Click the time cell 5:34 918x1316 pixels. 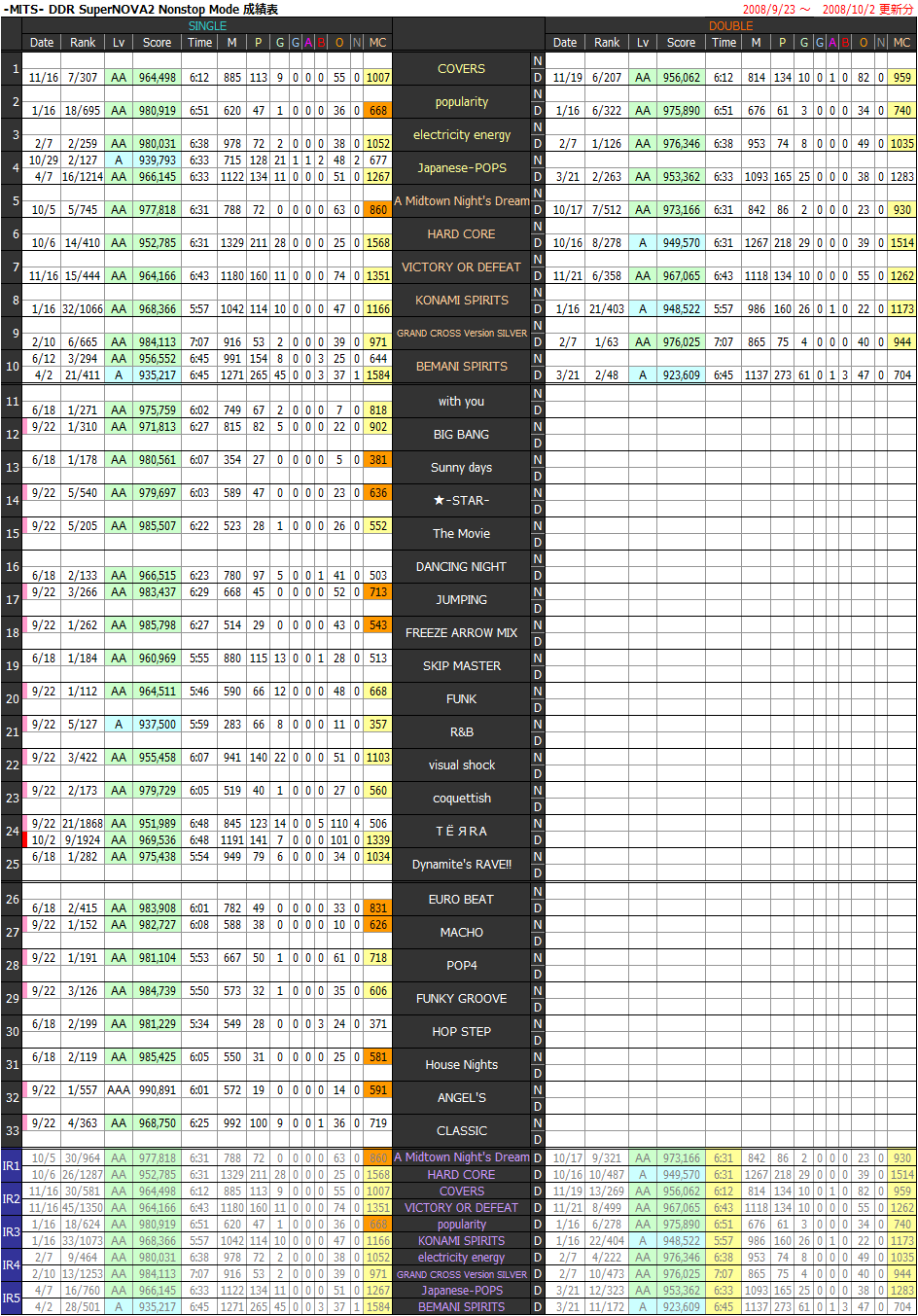[x=199, y=1024]
